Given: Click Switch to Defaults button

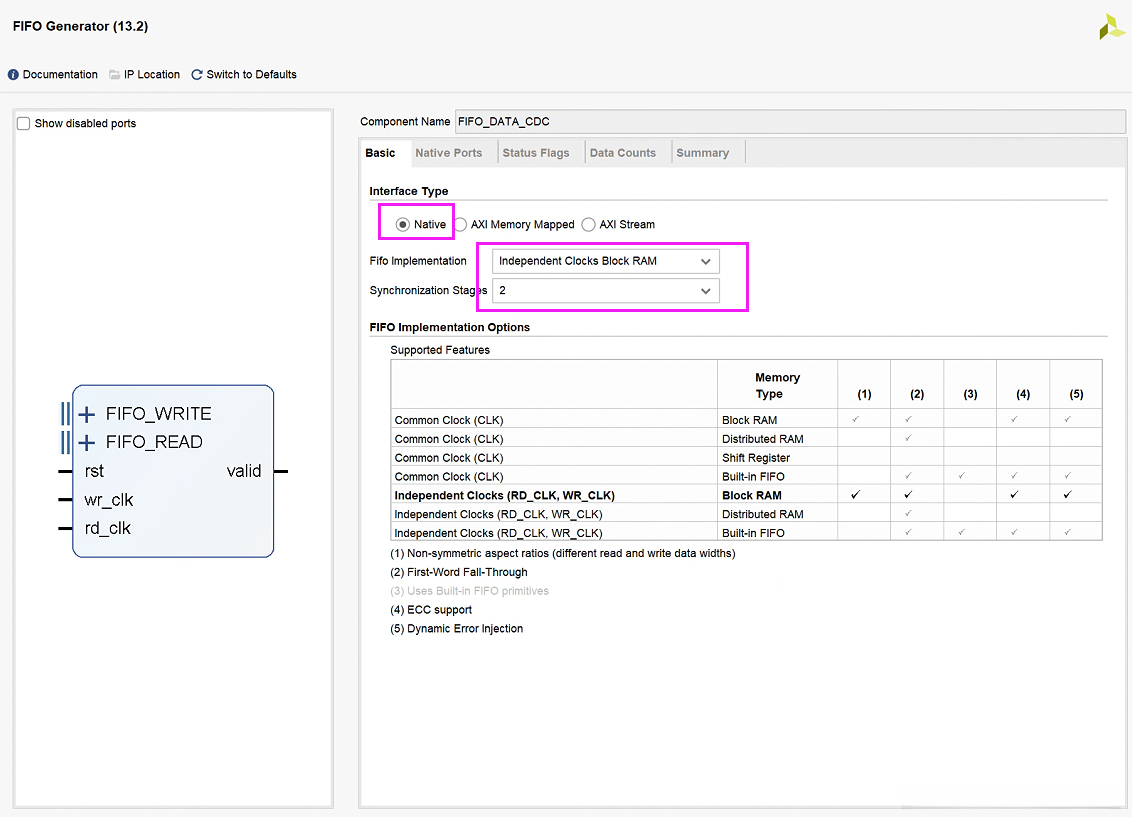Looking at the screenshot, I should pyautogui.click(x=251, y=75).
